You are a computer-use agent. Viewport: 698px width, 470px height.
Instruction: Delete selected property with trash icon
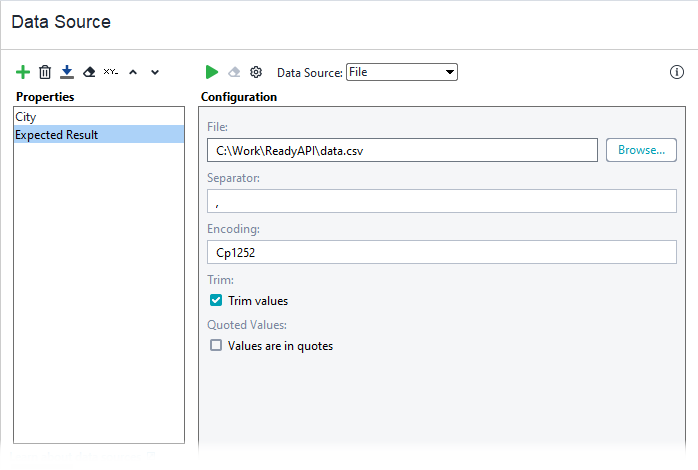click(45, 72)
